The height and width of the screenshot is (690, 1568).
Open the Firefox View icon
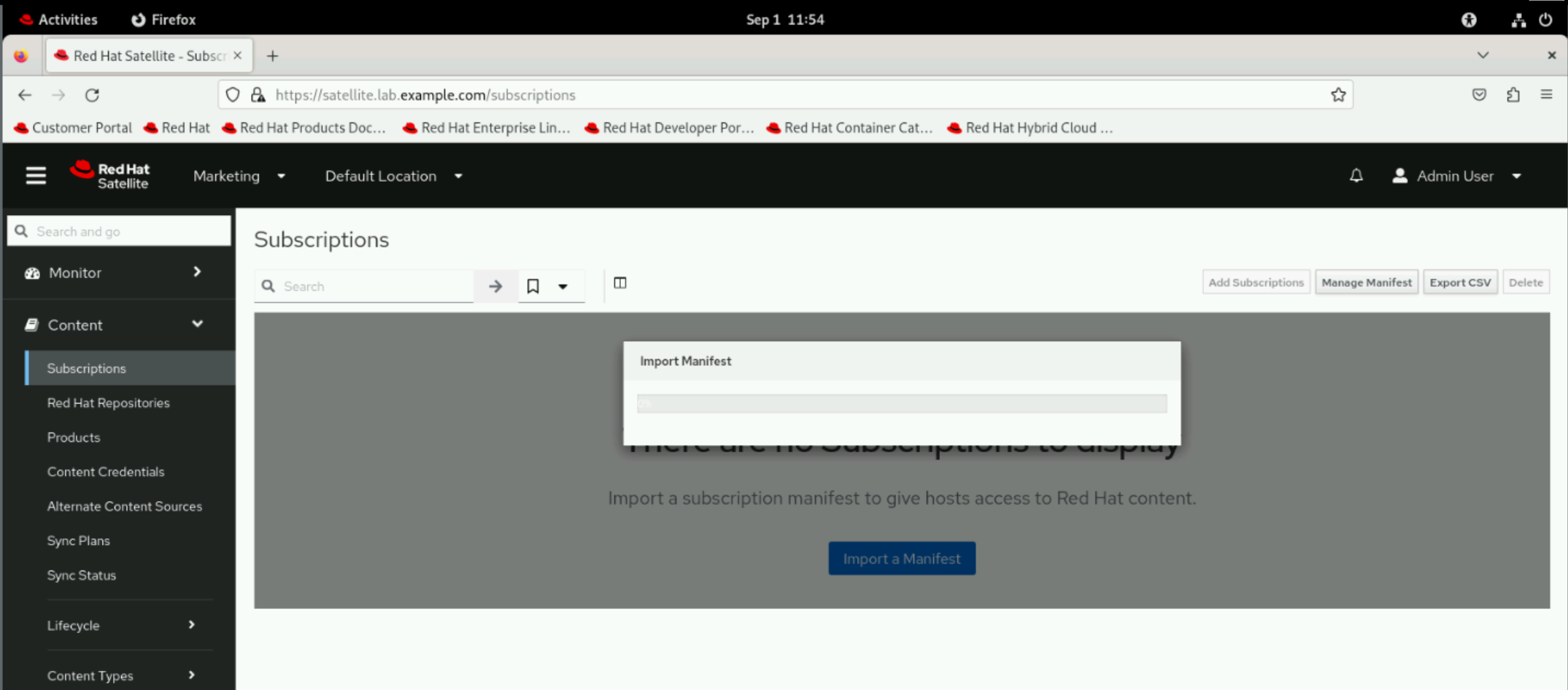[21, 56]
